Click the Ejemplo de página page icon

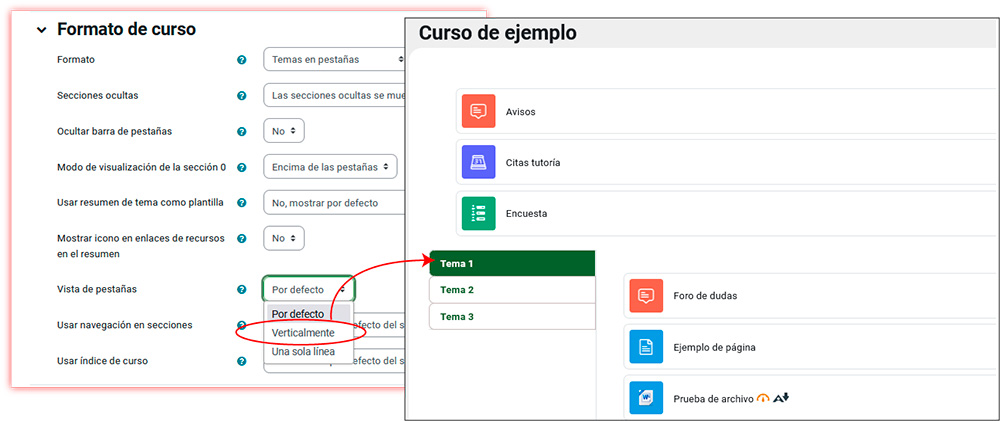tap(646, 347)
